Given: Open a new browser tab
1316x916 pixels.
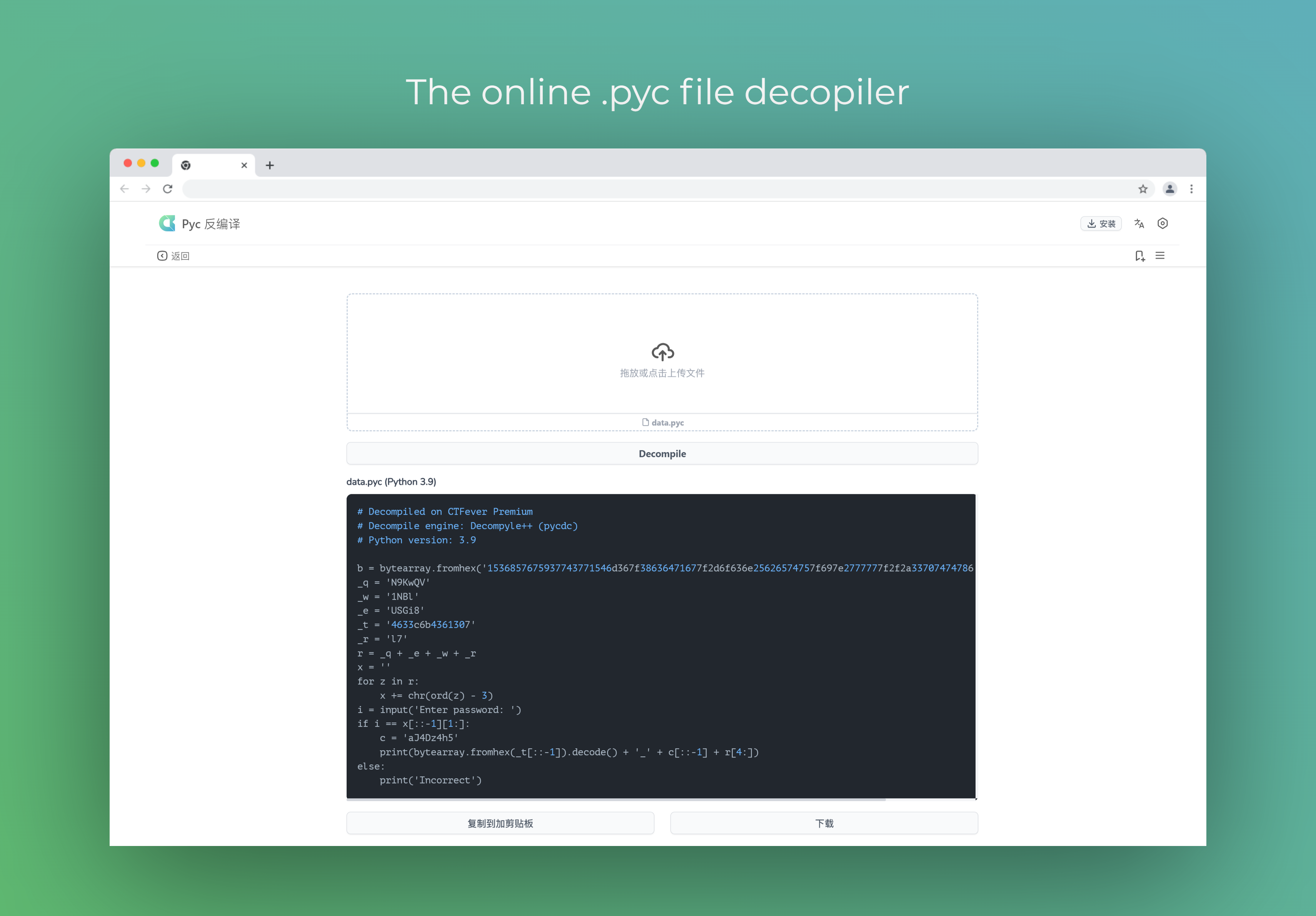Looking at the screenshot, I should click(269, 166).
